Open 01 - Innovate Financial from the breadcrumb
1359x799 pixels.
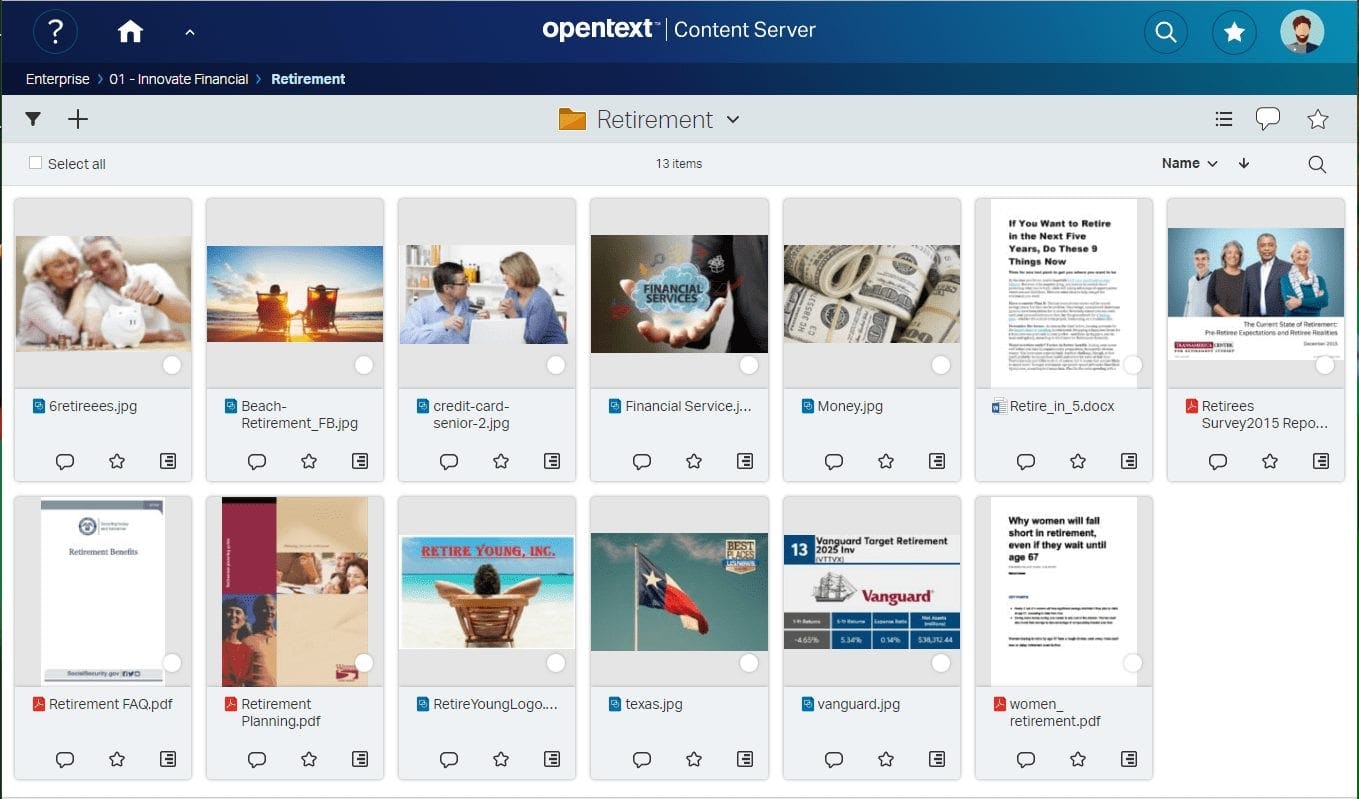[x=179, y=78]
